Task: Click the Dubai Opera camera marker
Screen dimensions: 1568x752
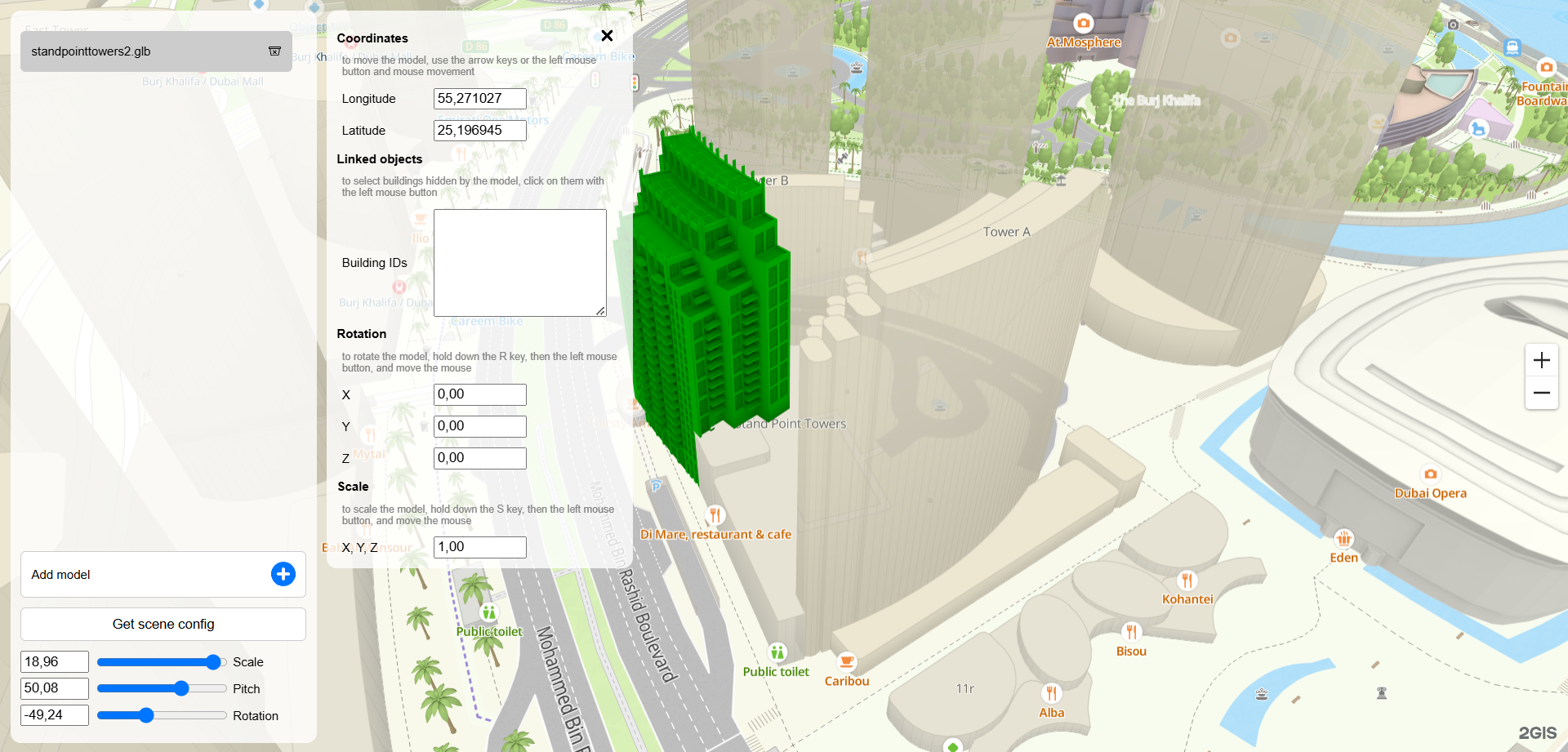Action: click(1430, 474)
